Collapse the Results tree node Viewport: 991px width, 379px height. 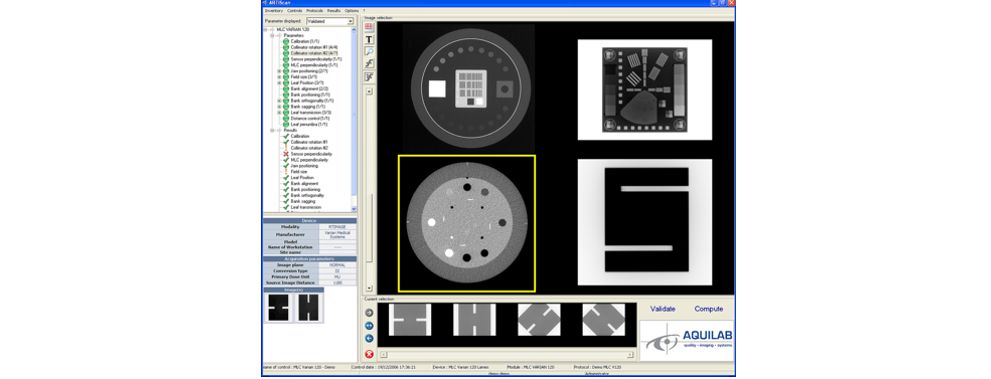click(273, 130)
